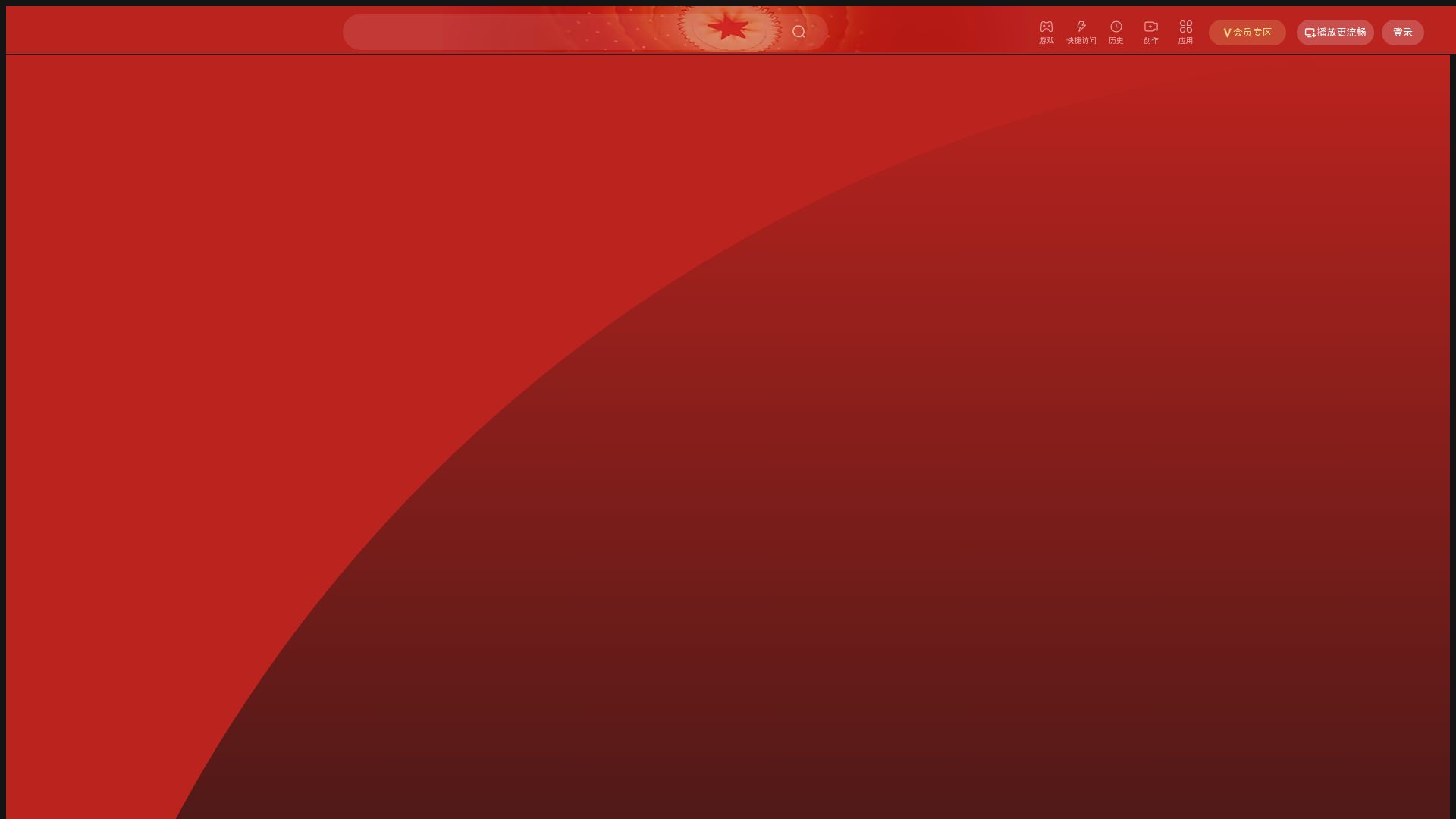
Task: Click the download-screen icon beside 播放更流畅
Action: [x=1310, y=33]
